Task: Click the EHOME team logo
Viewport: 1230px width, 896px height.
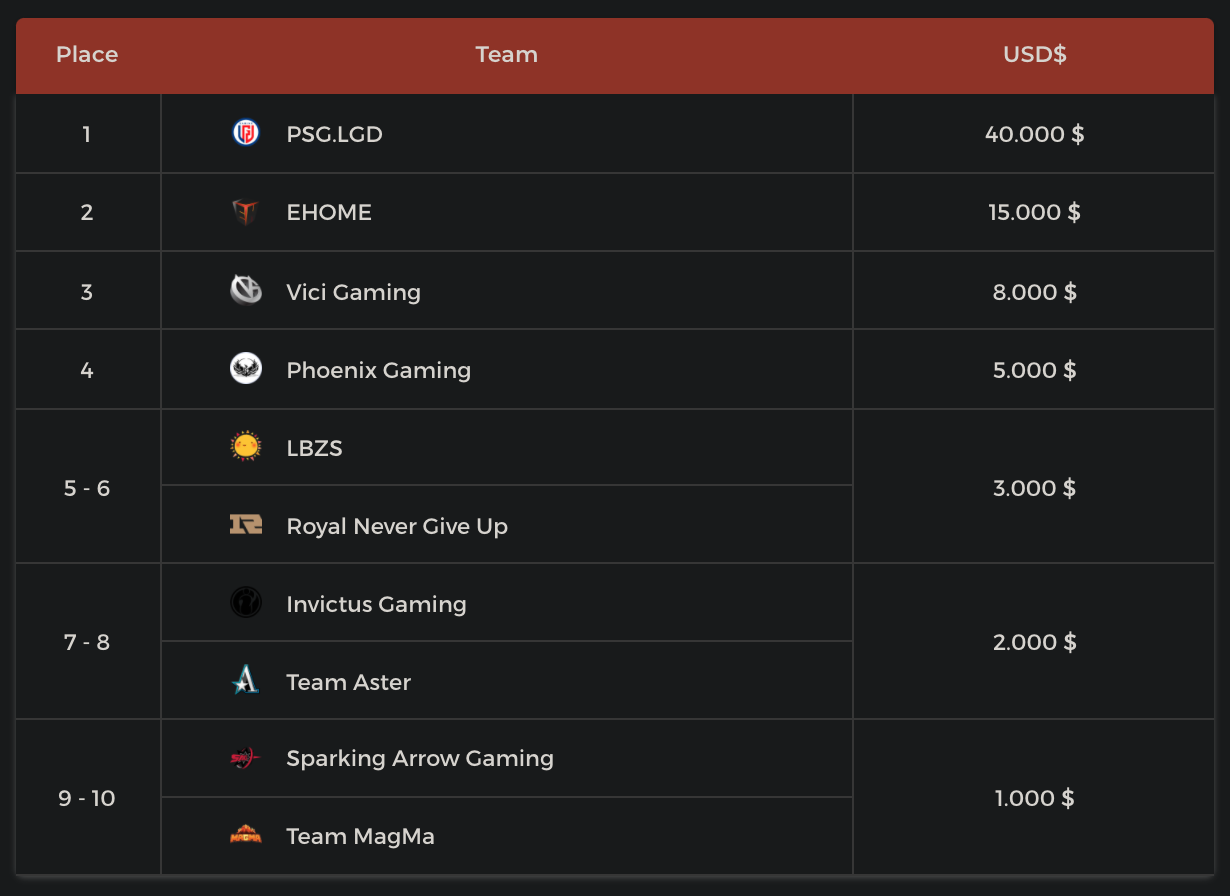Action: pos(245,212)
